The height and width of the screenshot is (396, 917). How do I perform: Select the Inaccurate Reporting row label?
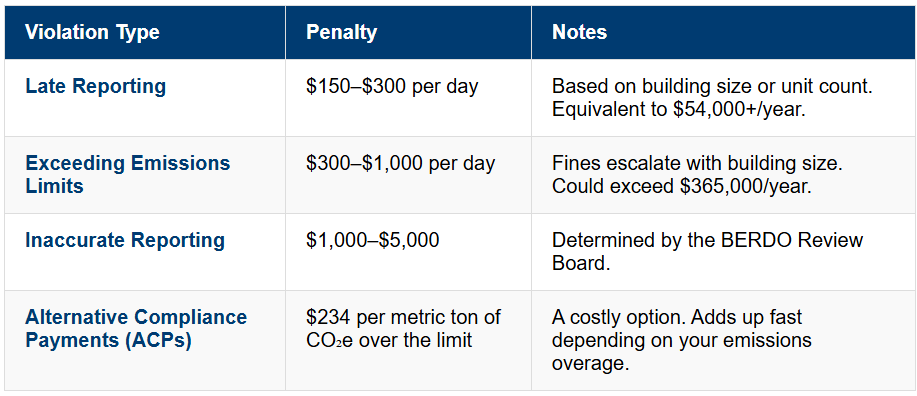pyautogui.click(x=125, y=240)
